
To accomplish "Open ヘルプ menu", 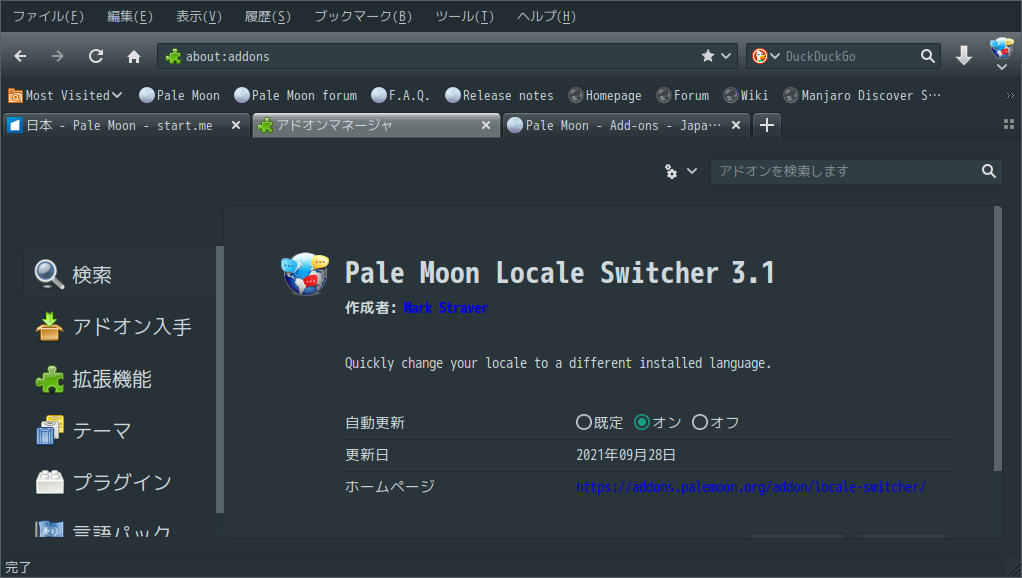I will pos(546,16).
